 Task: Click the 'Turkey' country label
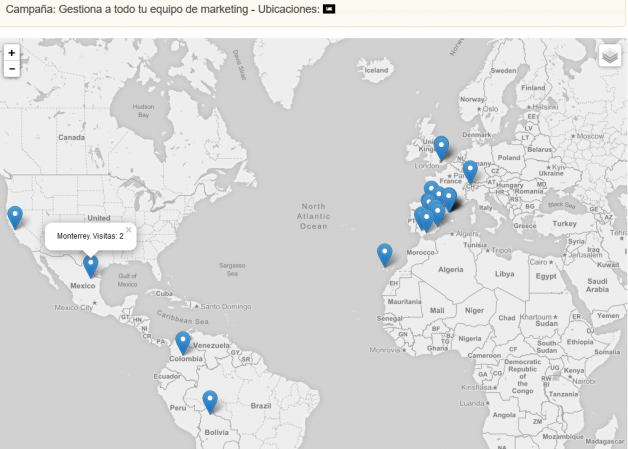point(564,223)
